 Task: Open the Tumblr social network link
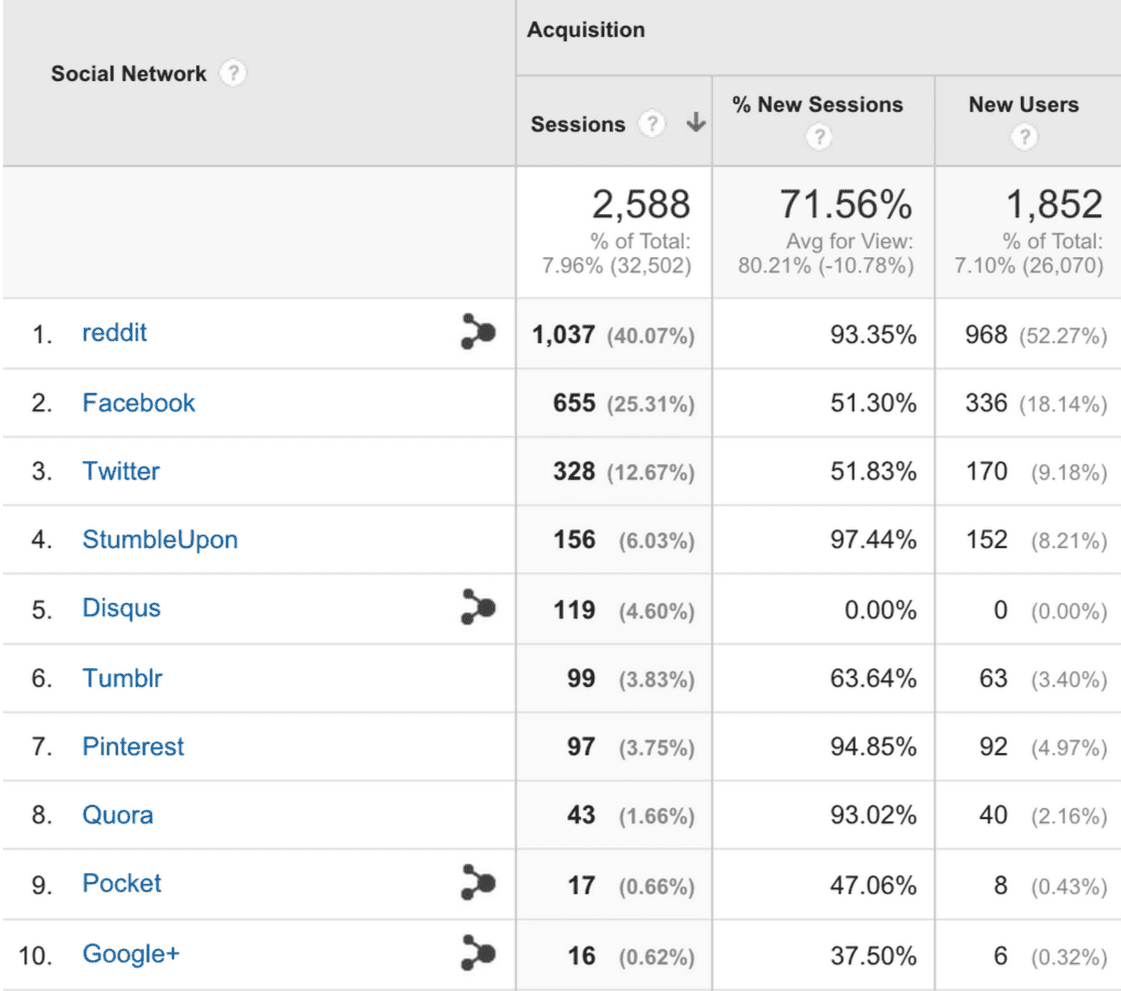[x=122, y=678]
